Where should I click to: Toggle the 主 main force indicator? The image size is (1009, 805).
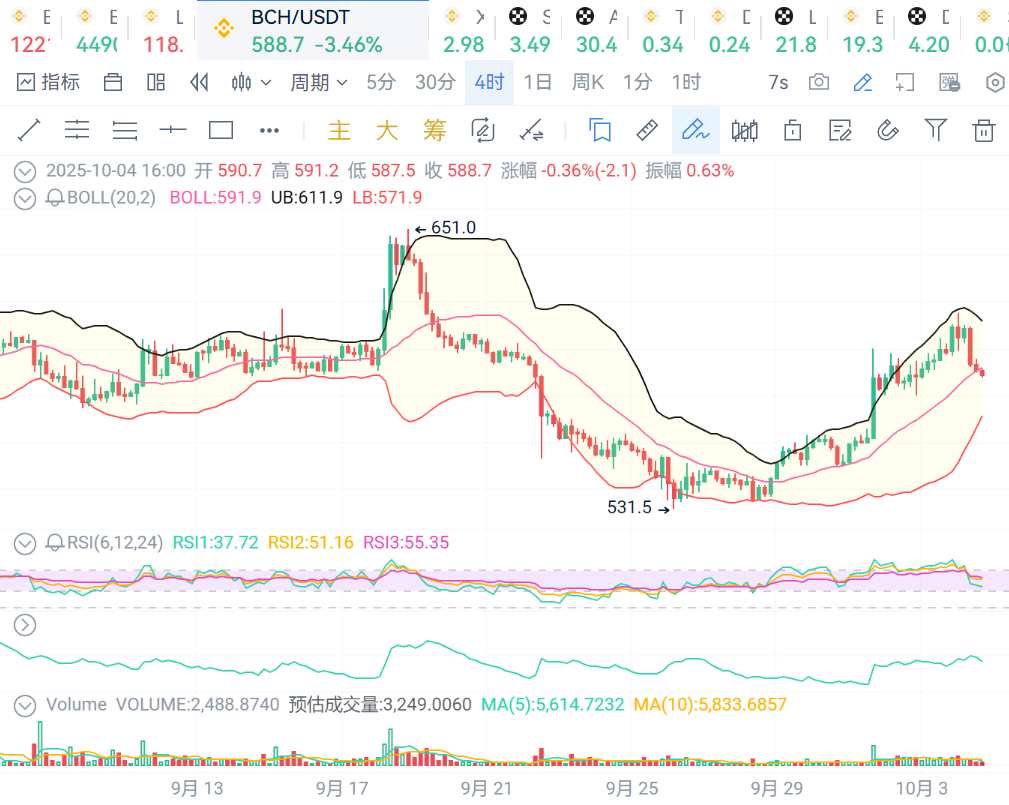[339, 131]
